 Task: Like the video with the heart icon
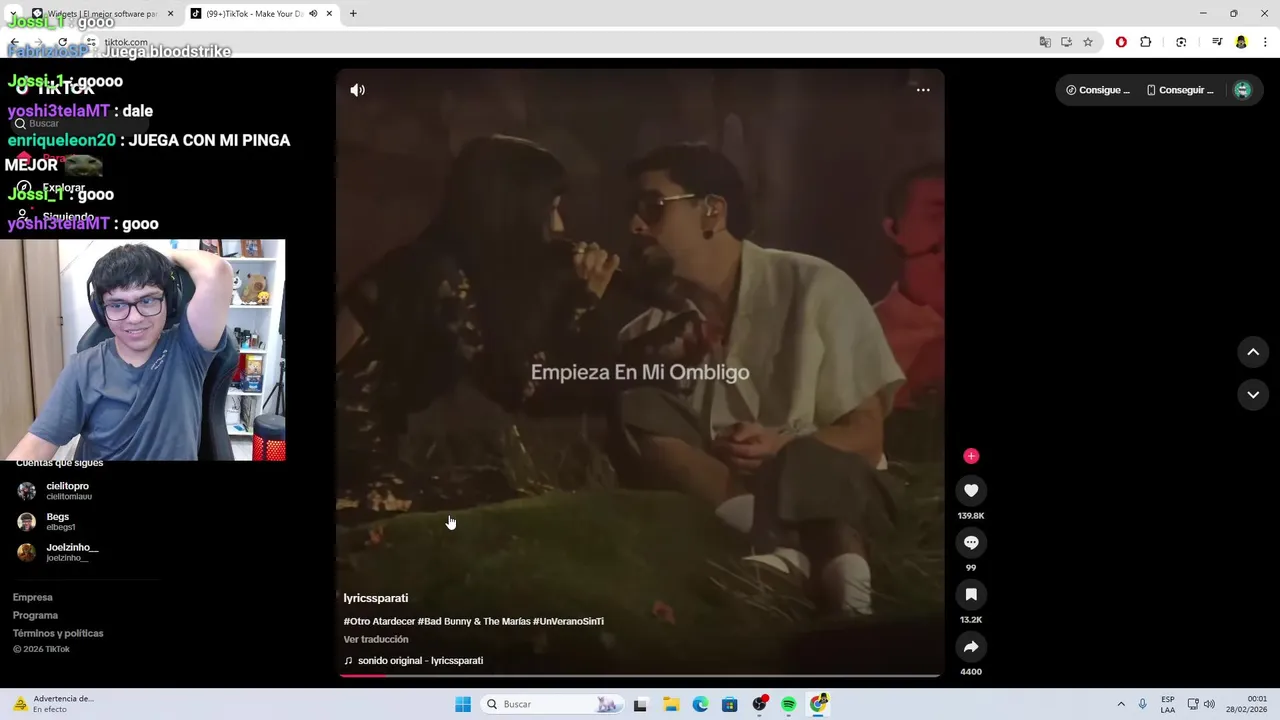971,490
